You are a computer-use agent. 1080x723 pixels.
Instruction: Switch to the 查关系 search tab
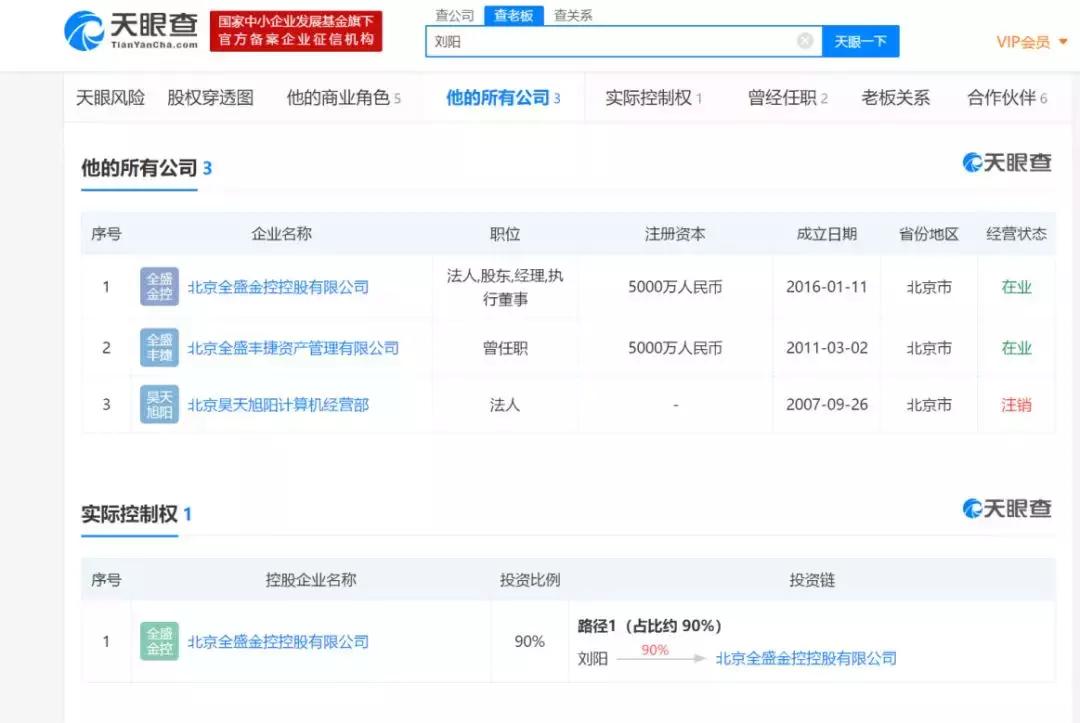[573, 14]
